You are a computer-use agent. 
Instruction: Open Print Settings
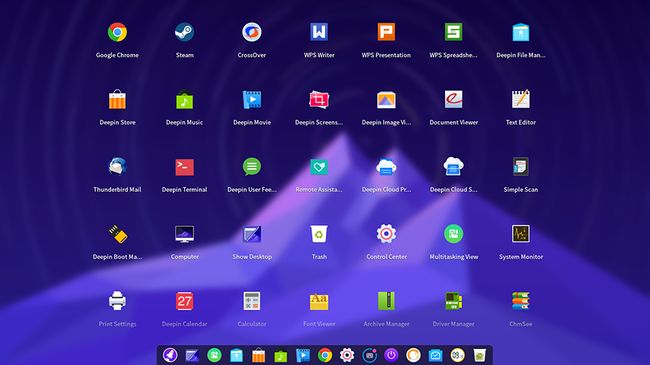tap(117, 301)
